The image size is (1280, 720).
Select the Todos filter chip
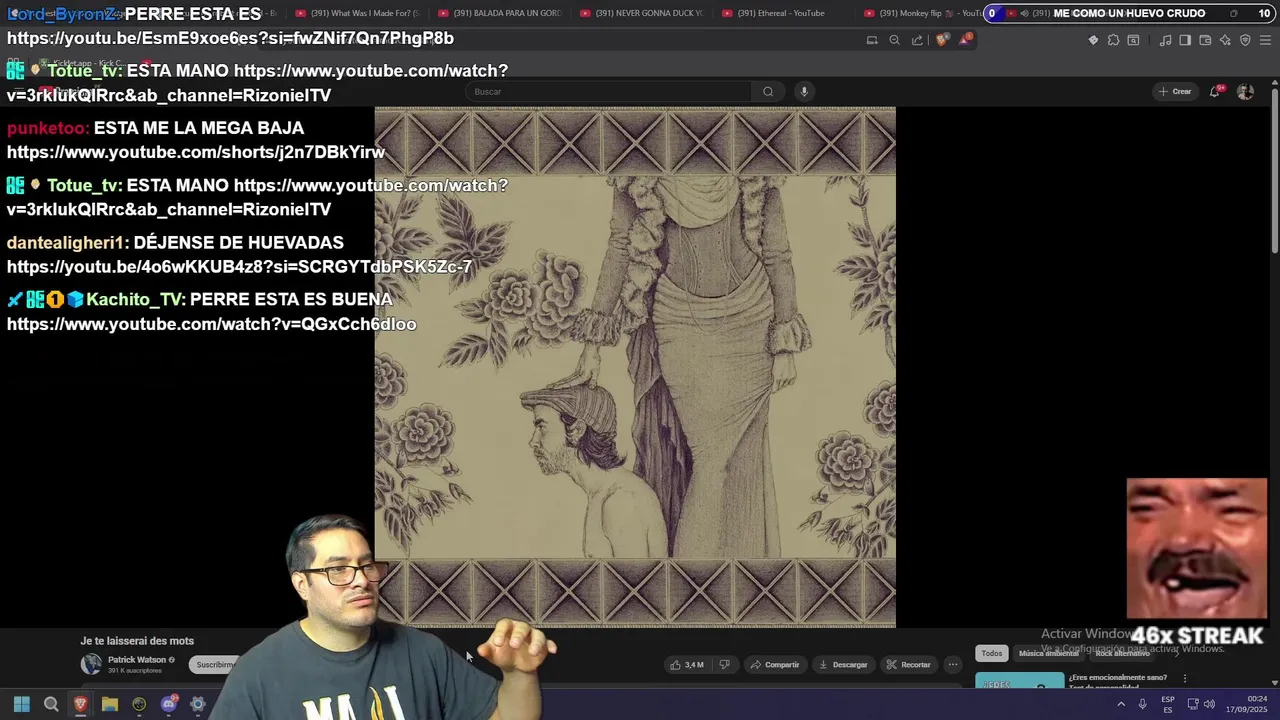click(x=991, y=654)
